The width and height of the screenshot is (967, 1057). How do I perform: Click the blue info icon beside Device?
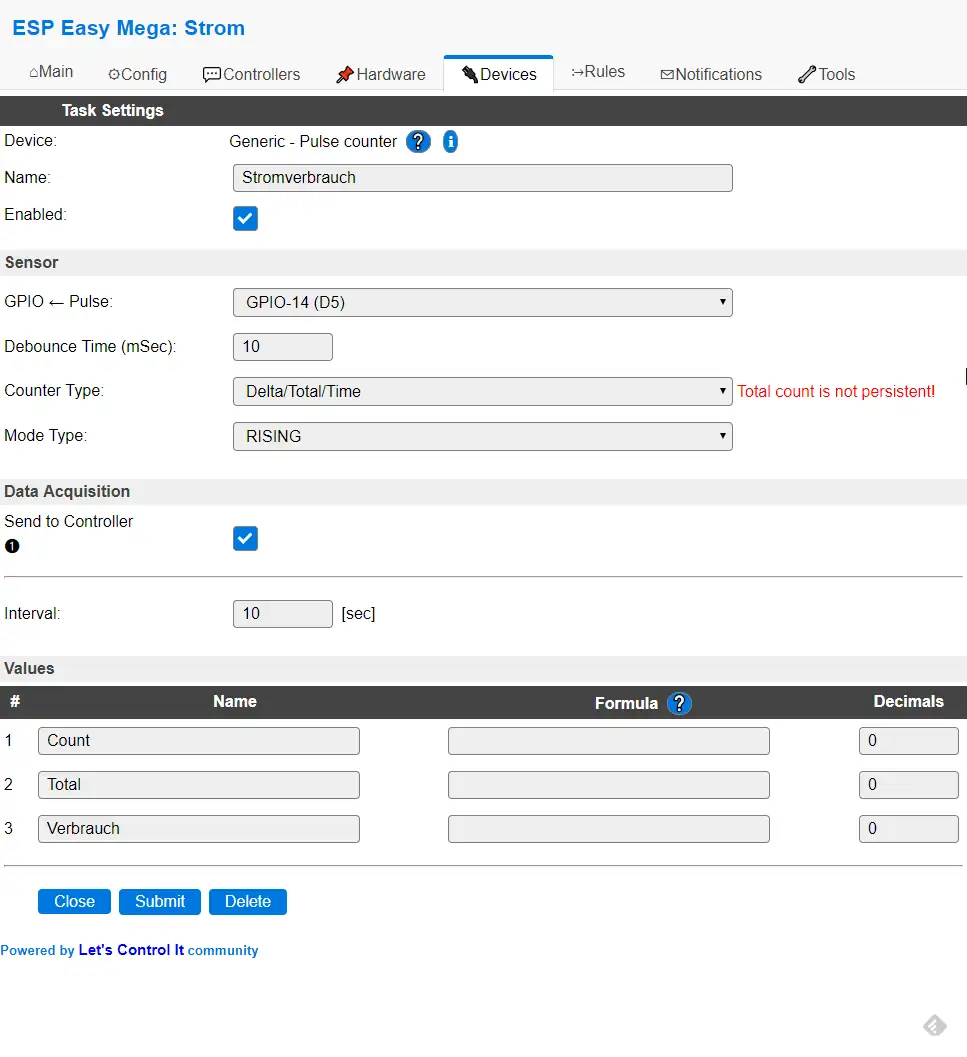click(x=450, y=142)
